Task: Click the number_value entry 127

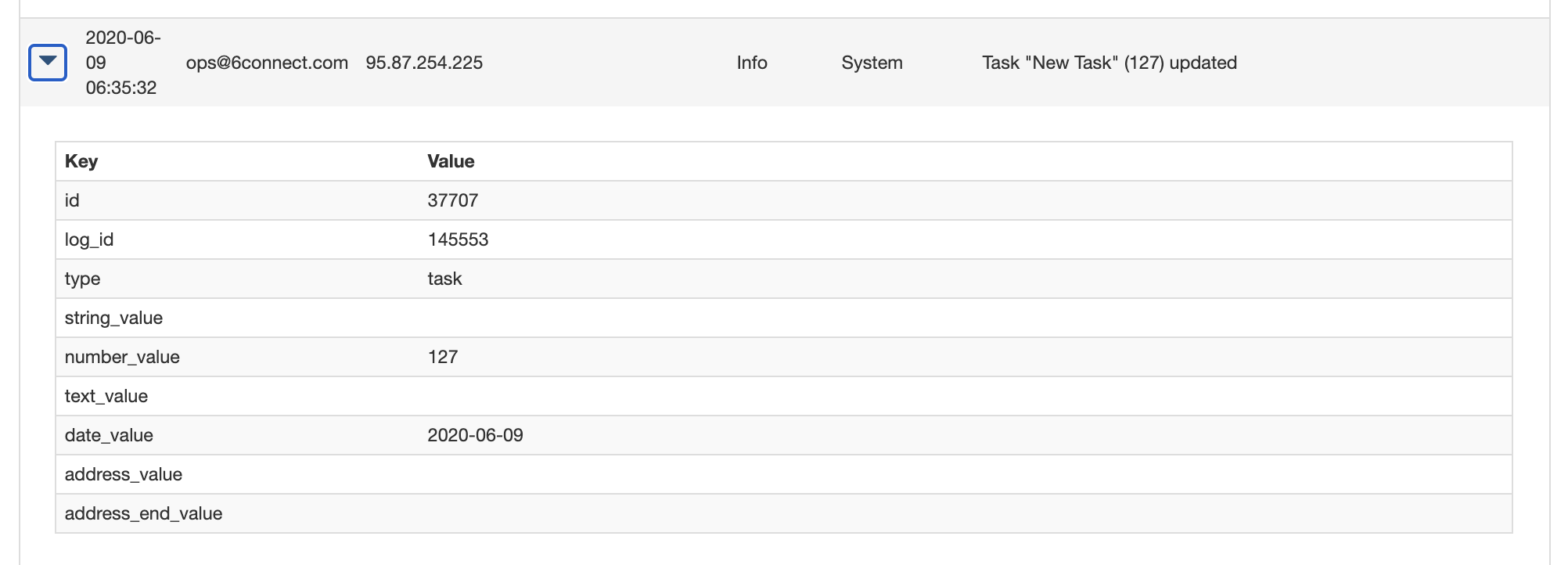Action: [442, 357]
